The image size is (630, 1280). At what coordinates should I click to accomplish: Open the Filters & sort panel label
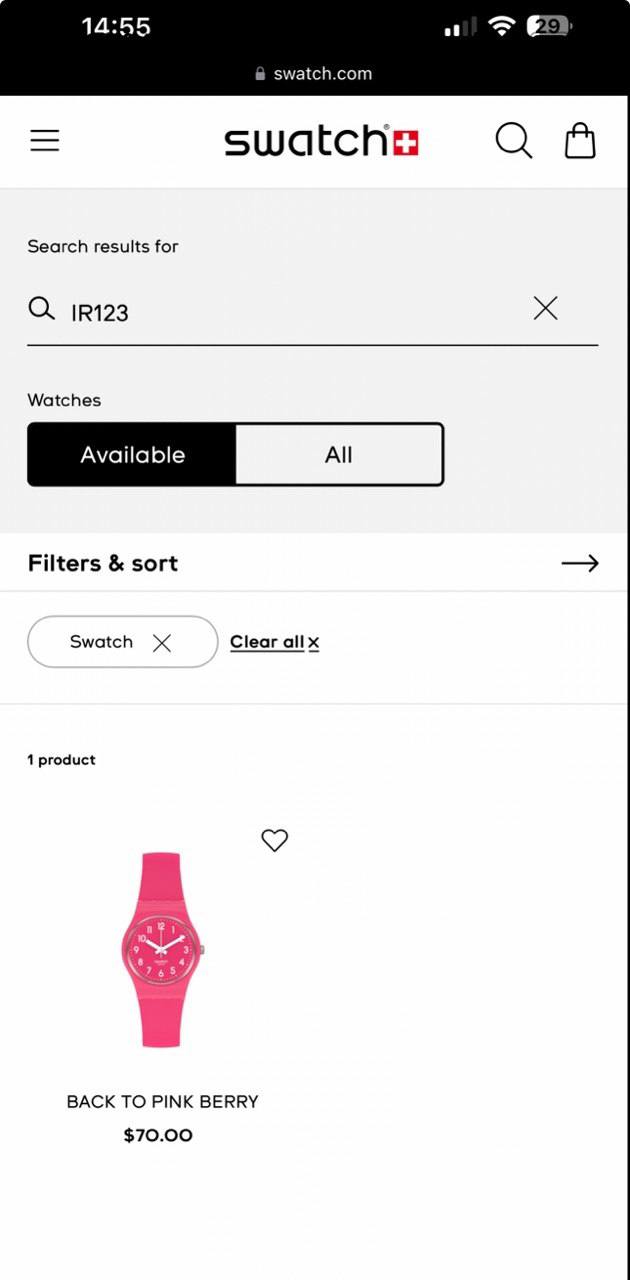[x=103, y=564]
